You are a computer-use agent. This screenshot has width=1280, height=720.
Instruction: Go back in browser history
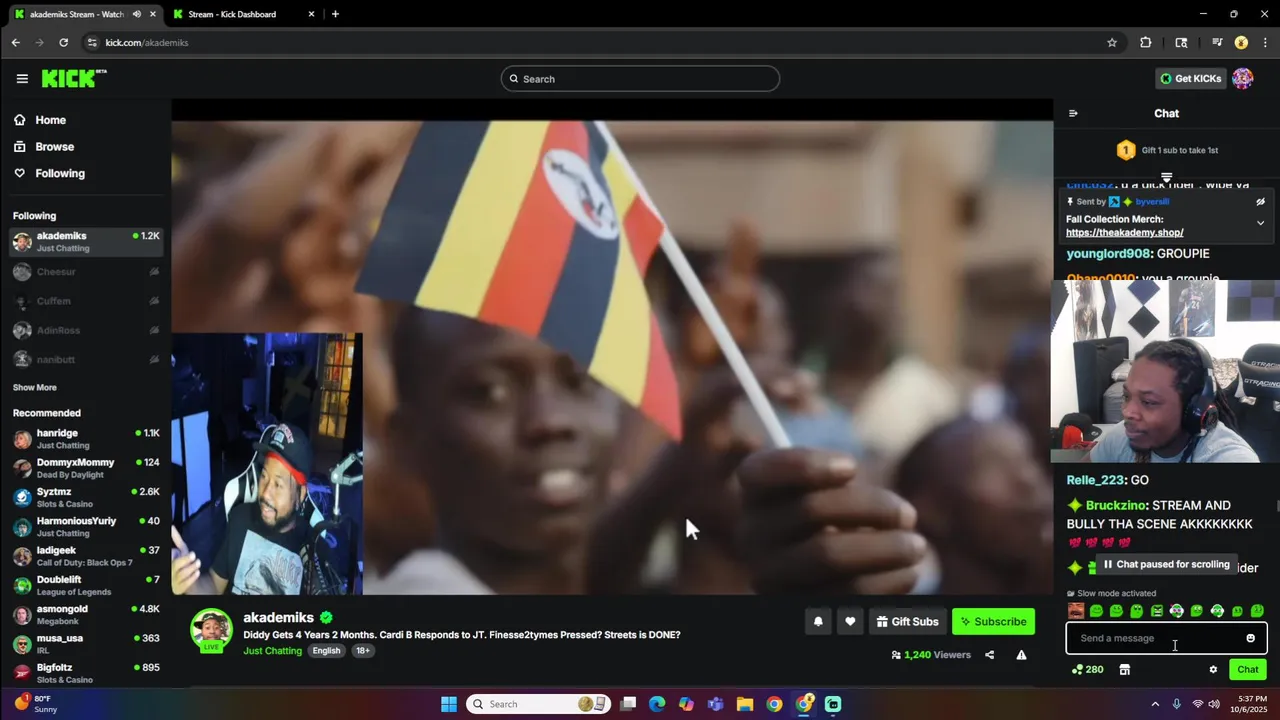15,42
